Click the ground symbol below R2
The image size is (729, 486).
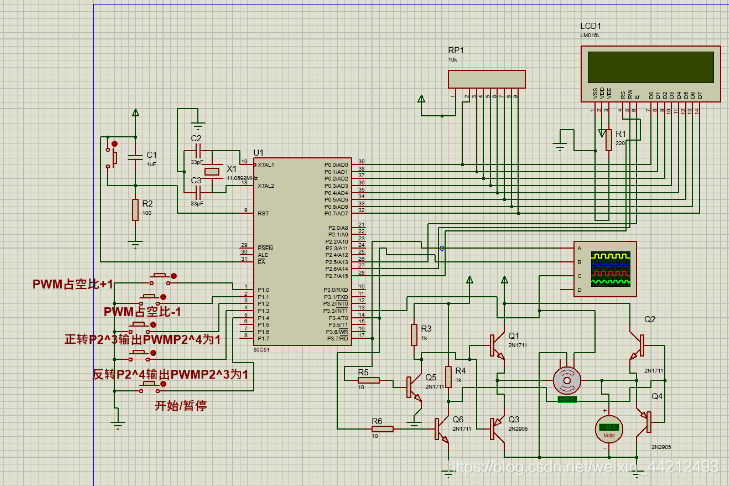pos(135,244)
